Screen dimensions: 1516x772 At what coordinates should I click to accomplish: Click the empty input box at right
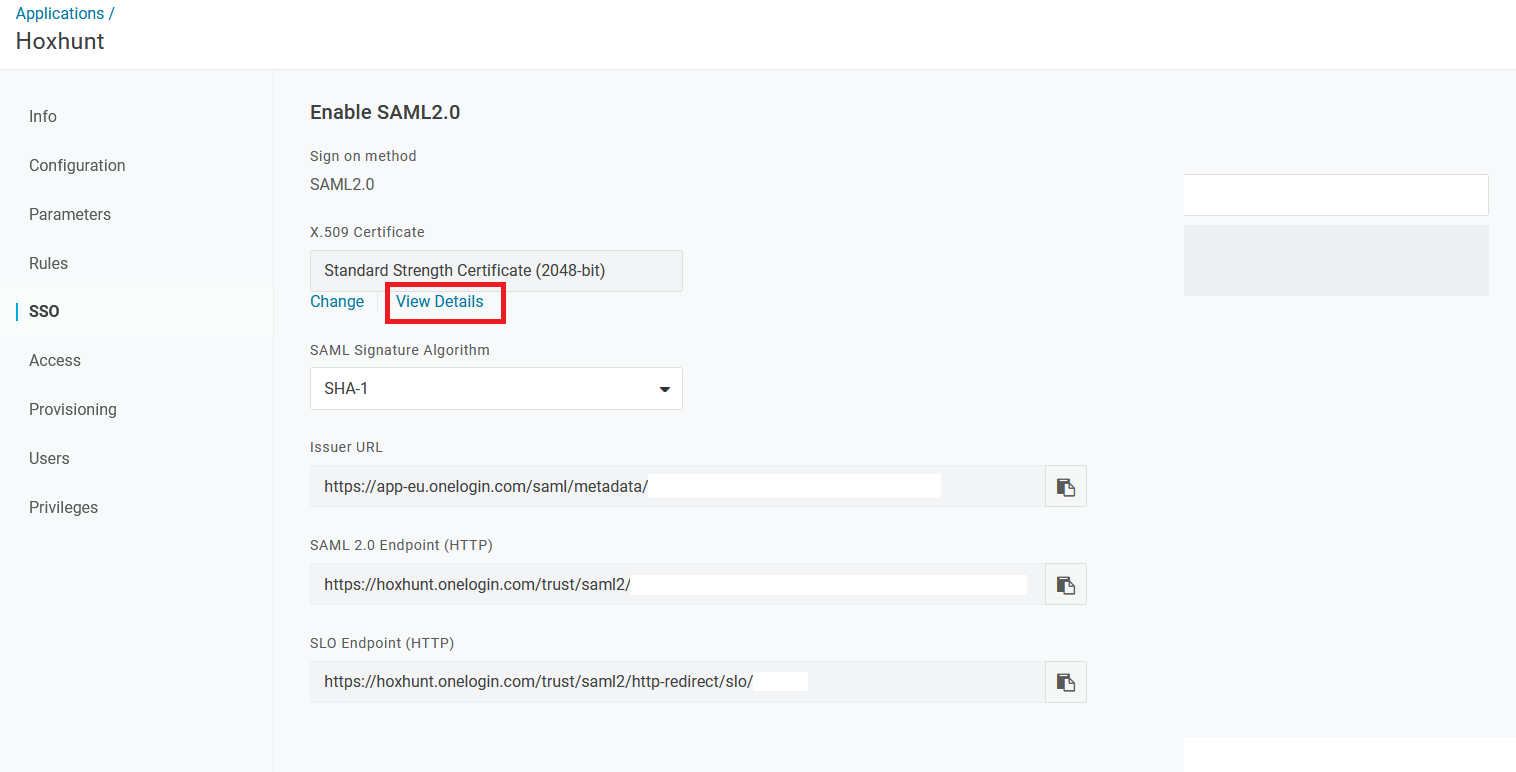[1336, 195]
